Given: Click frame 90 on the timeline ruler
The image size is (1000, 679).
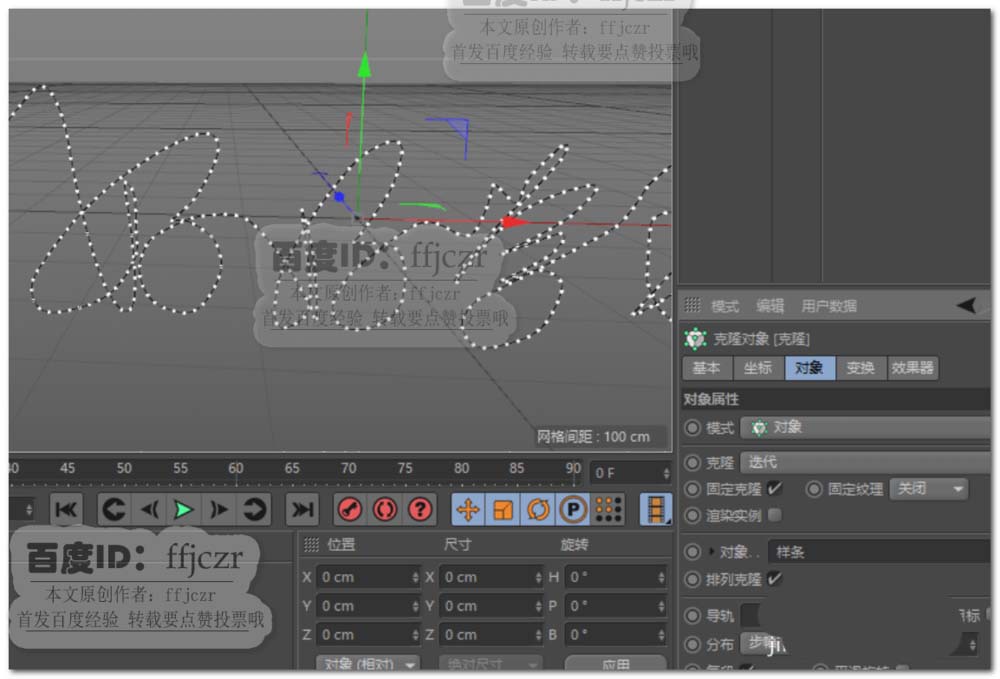Looking at the screenshot, I should click(573, 468).
